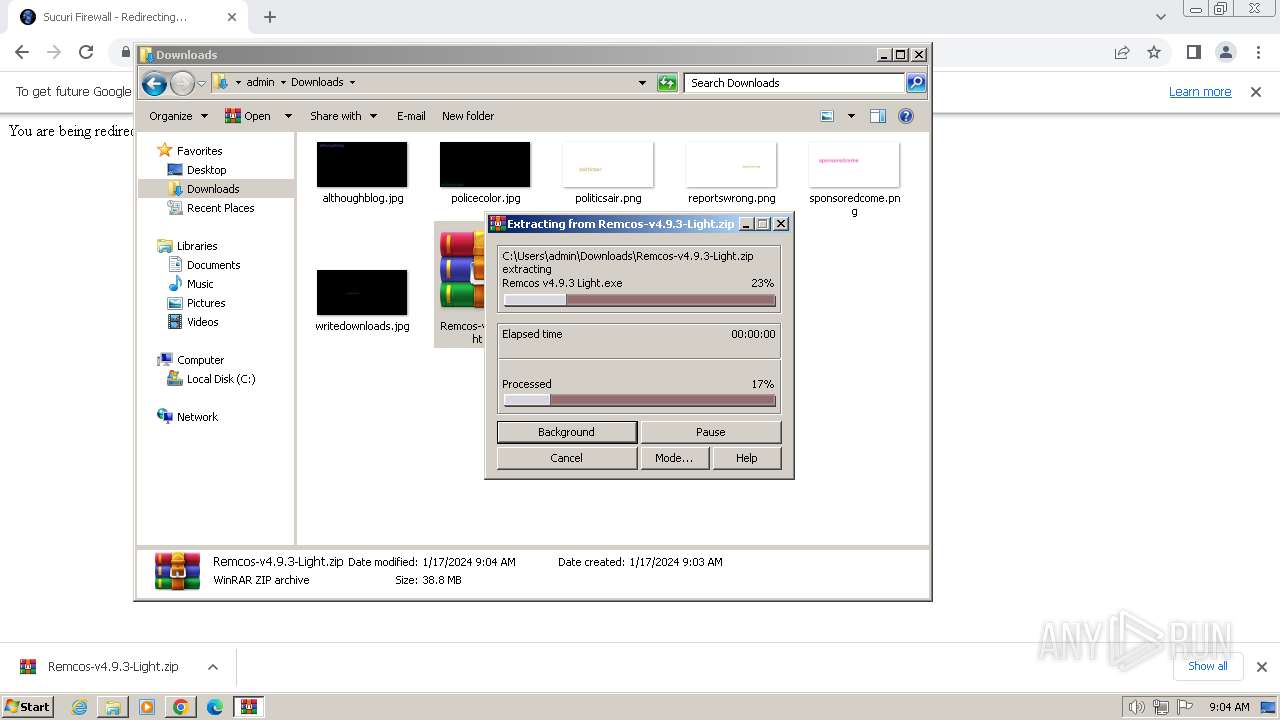Click the Explorer Forward navigation arrow

(x=182, y=84)
